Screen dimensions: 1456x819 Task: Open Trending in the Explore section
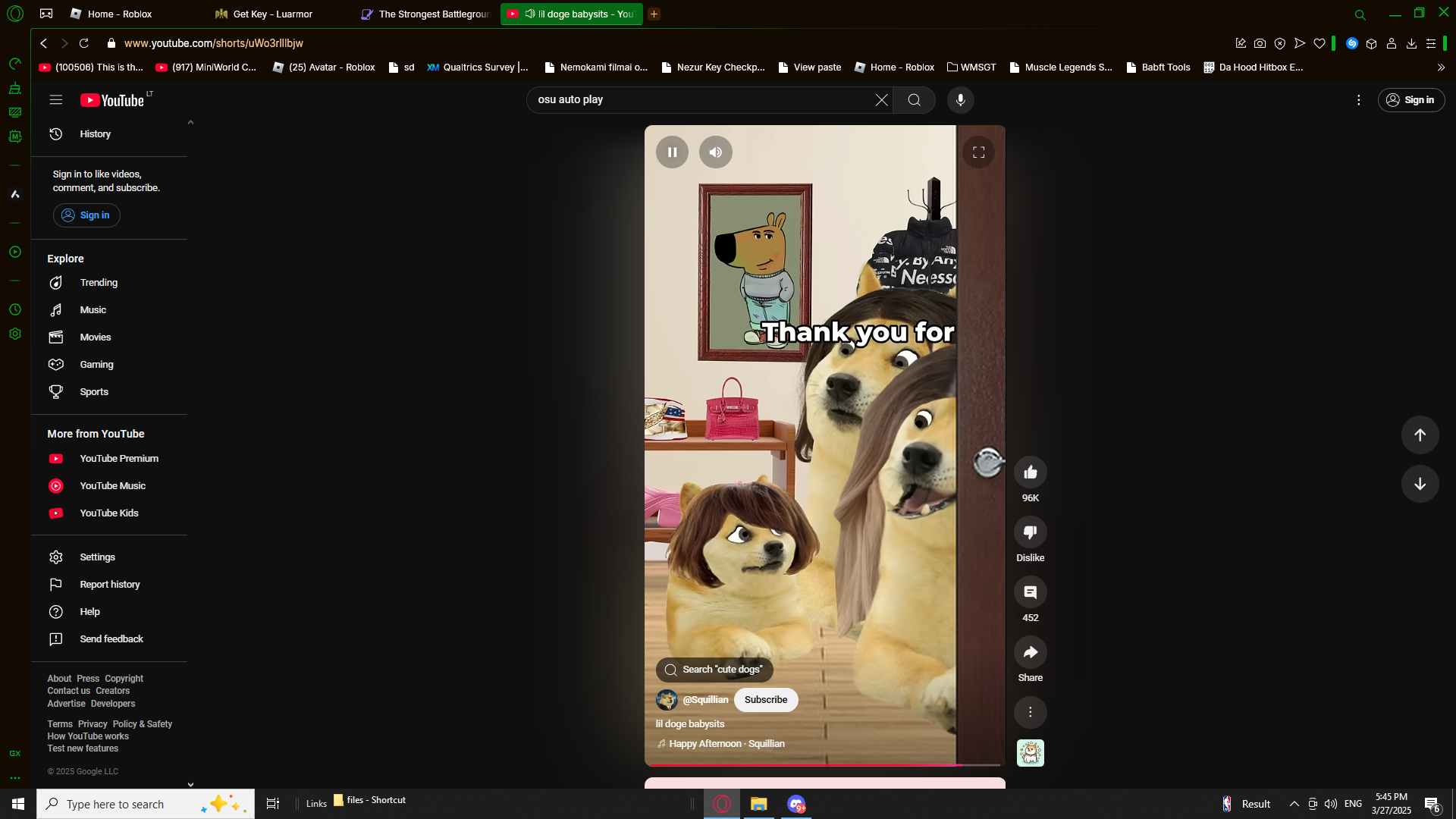tap(99, 283)
